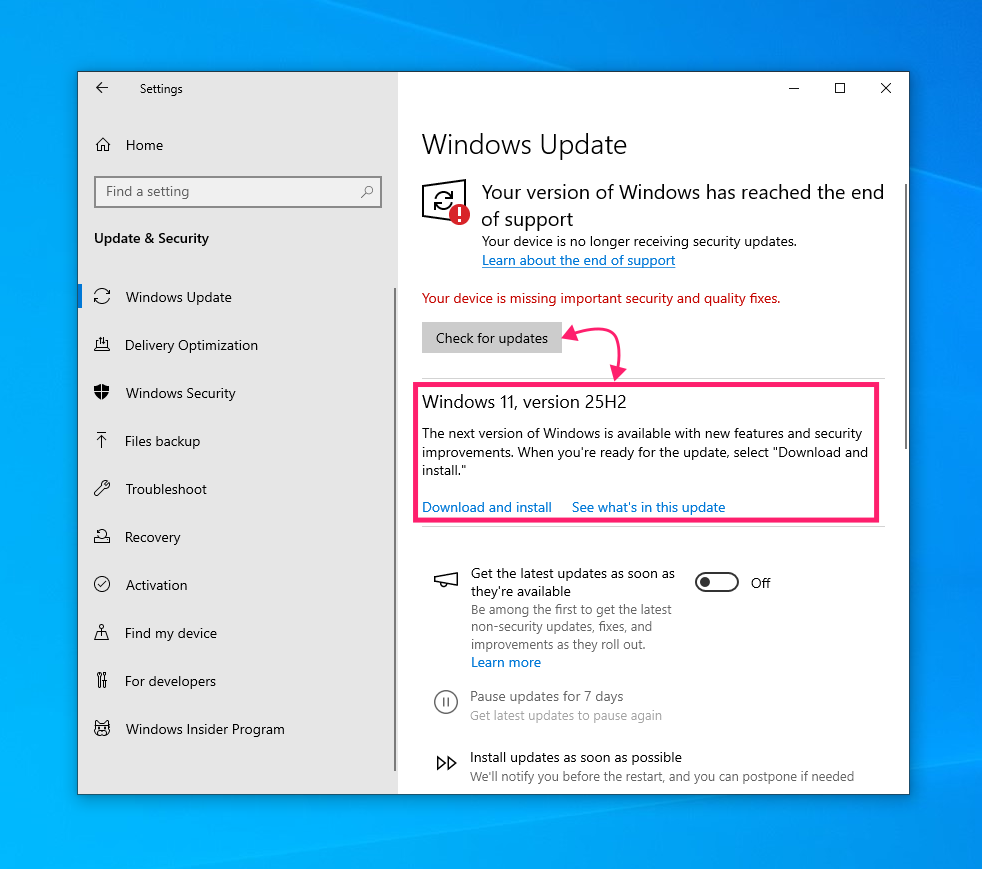This screenshot has height=869, width=982.
Task: Click the red missing security fixes message
Action: click(x=601, y=299)
